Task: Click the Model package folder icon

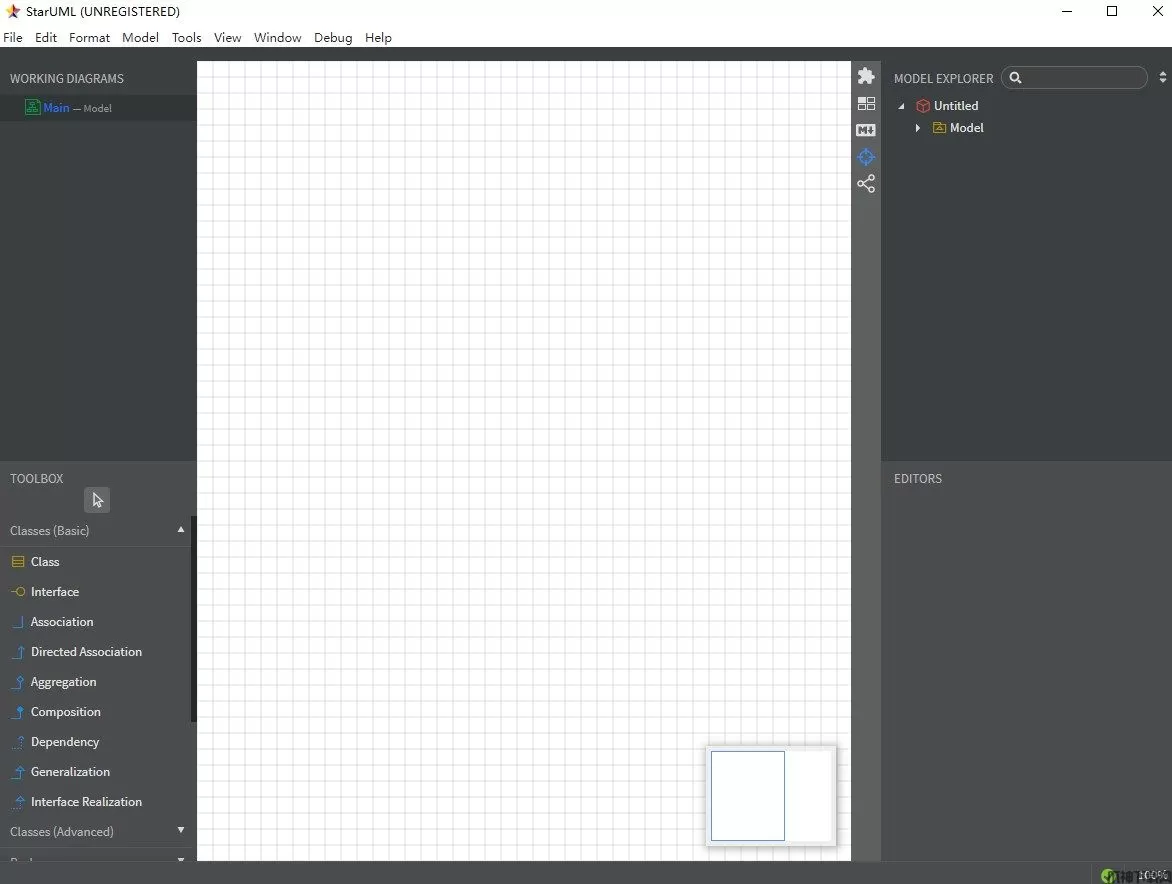Action: click(939, 128)
